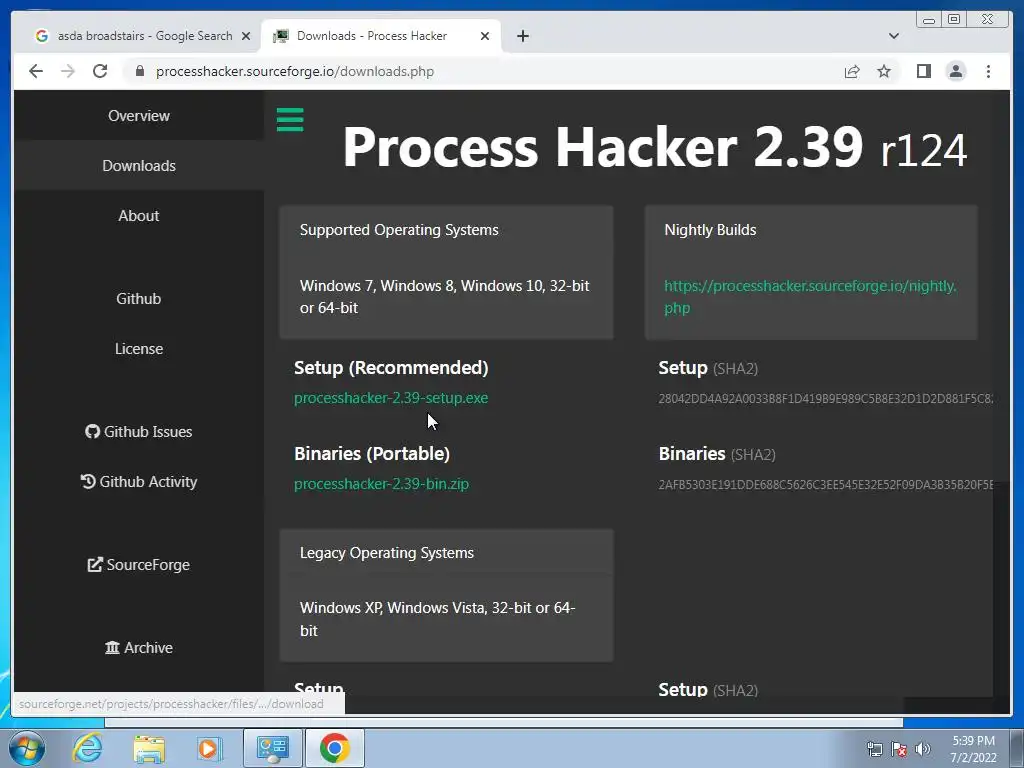
Task: Open the taskbar clock showing 5:39 PM
Action: (x=973, y=749)
